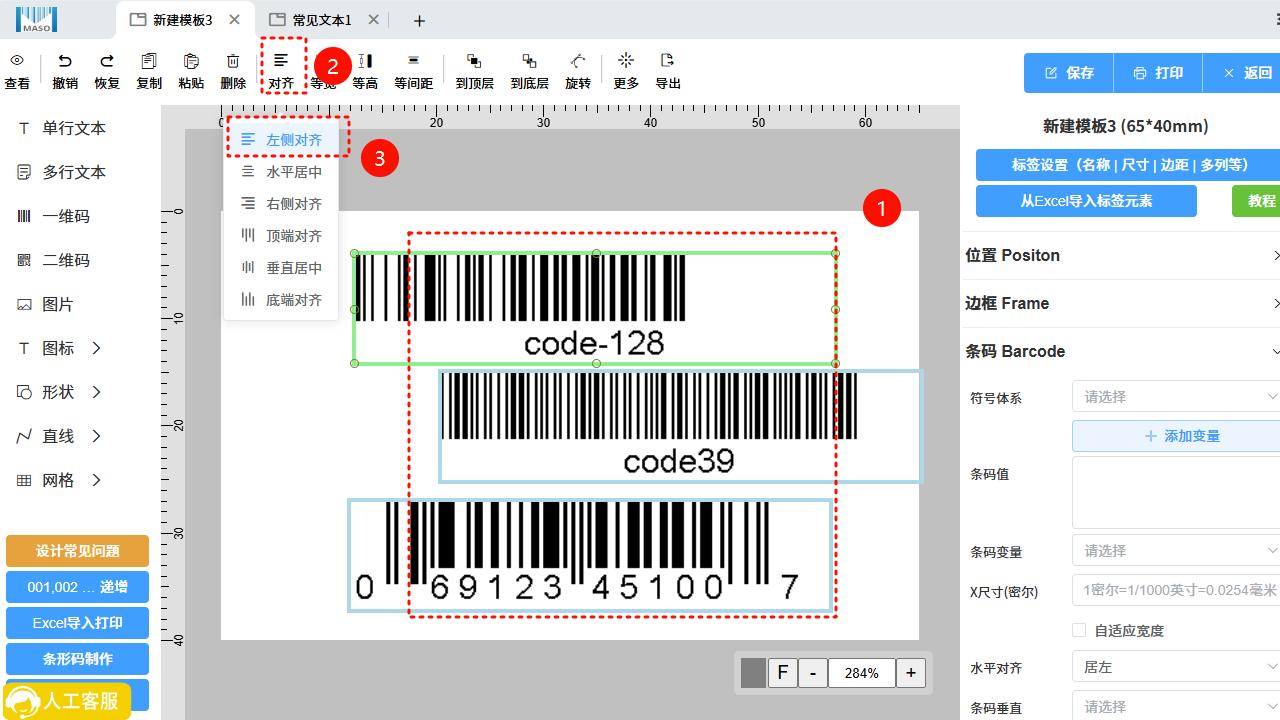Bring element to top layer (到顶层)

(474, 62)
